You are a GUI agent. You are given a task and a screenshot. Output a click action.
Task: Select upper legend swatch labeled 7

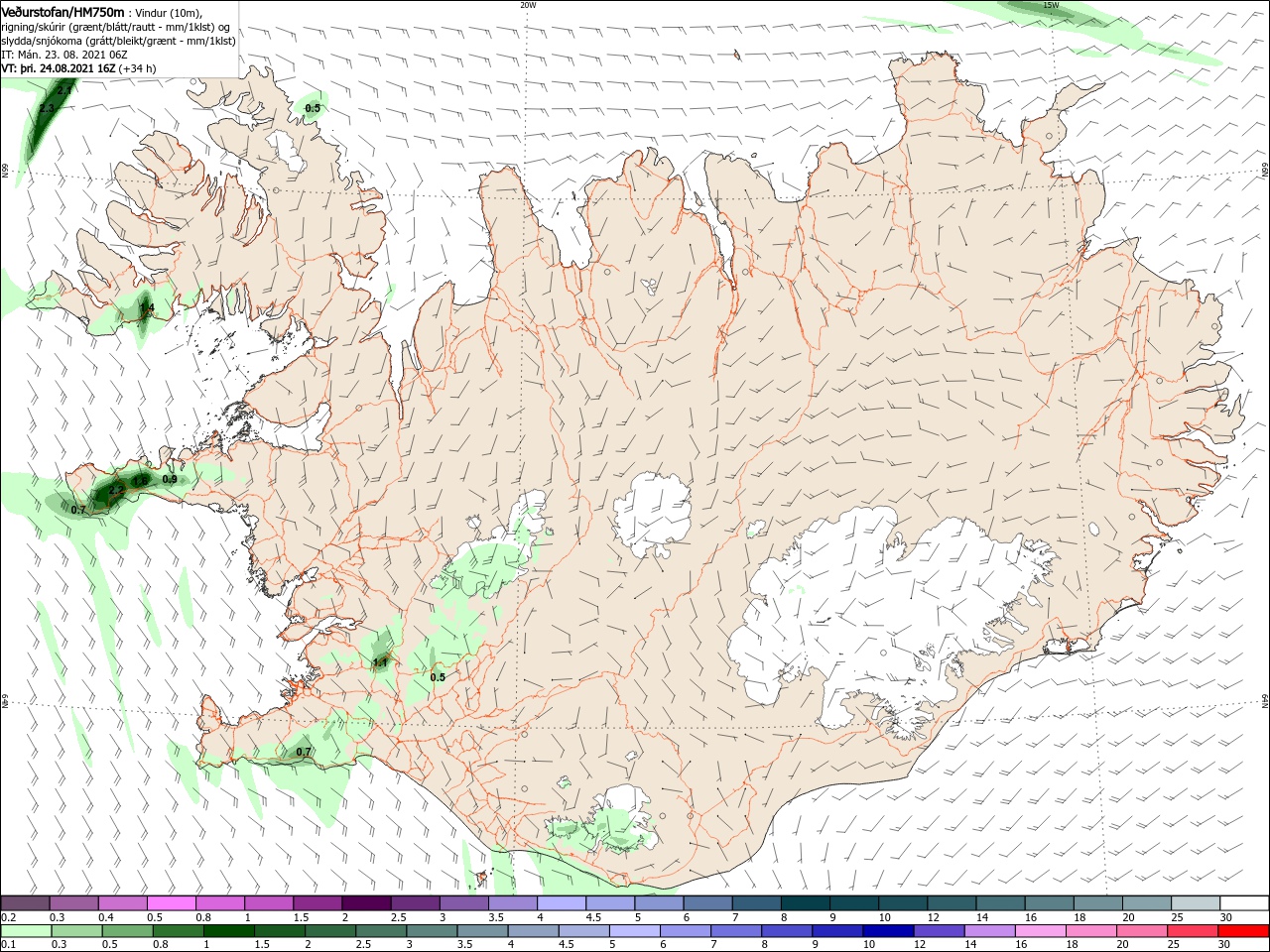(x=757, y=903)
